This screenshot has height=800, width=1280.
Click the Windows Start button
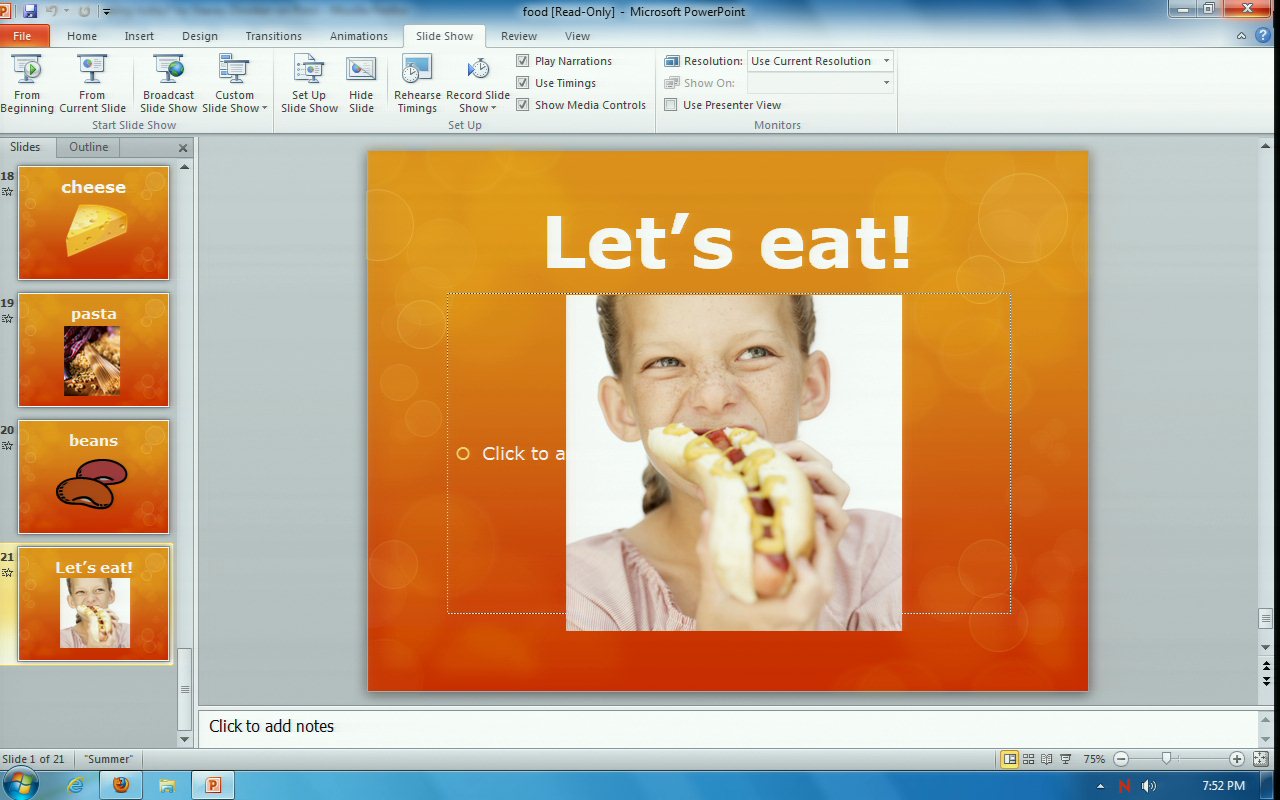pos(20,785)
